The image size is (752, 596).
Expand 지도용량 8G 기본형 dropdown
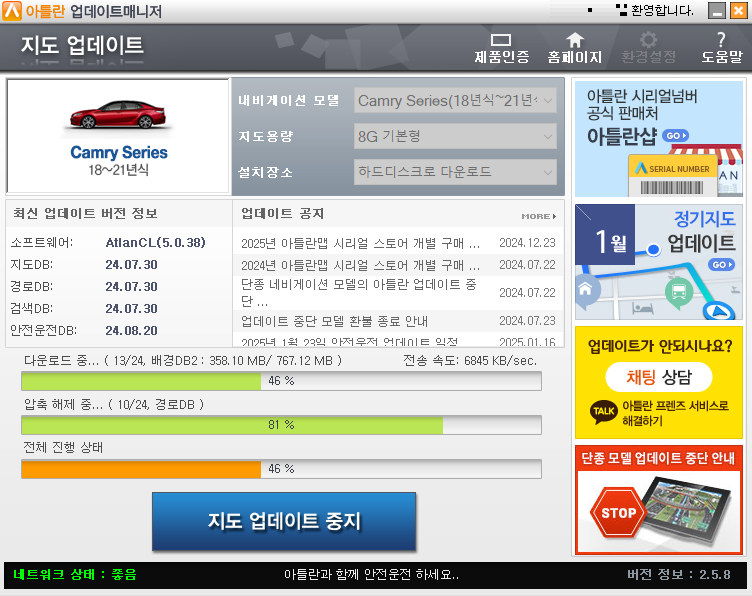[x=455, y=137]
